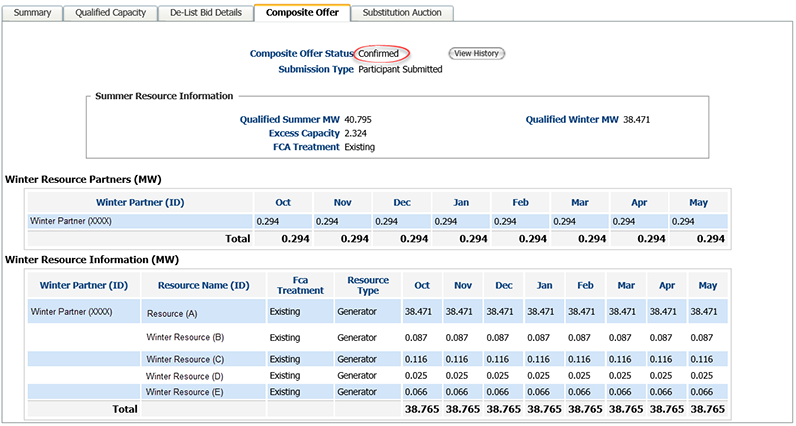Click the Mar column header in Resource Information table
Viewport: 796px width, 426px height.
click(x=626, y=285)
